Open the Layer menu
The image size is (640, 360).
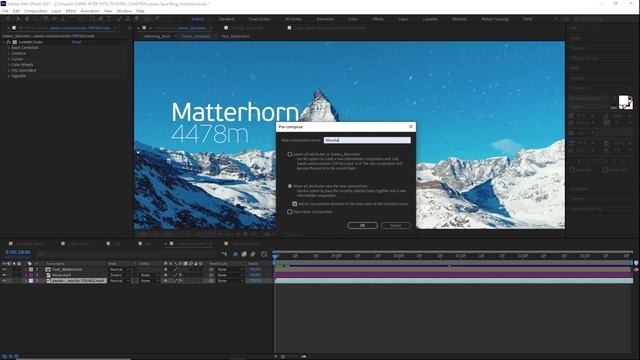point(56,11)
